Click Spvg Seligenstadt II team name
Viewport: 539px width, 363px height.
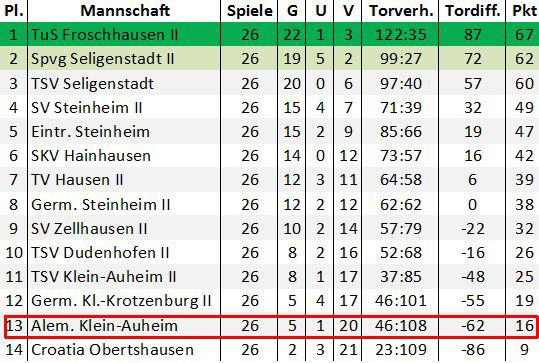click(x=103, y=58)
